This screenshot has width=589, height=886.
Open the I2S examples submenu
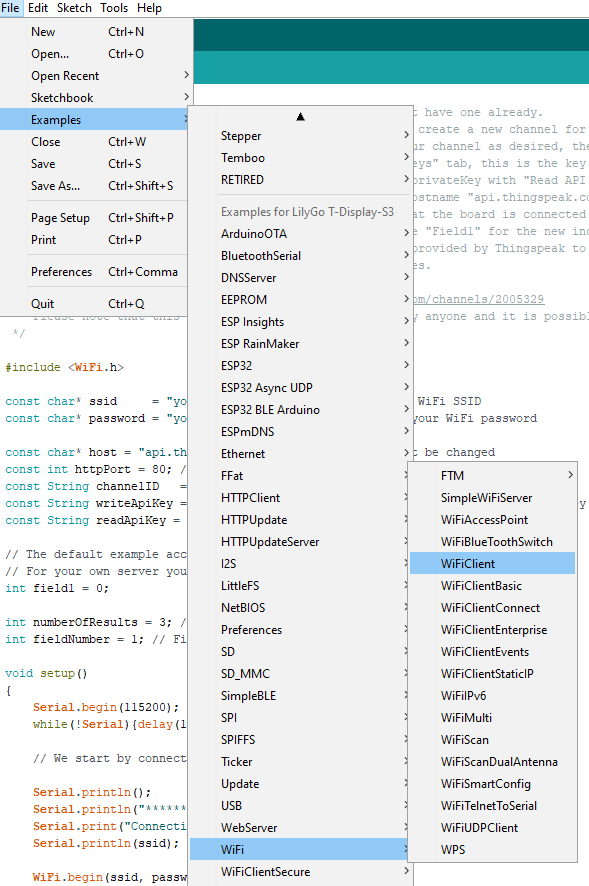[298, 564]
